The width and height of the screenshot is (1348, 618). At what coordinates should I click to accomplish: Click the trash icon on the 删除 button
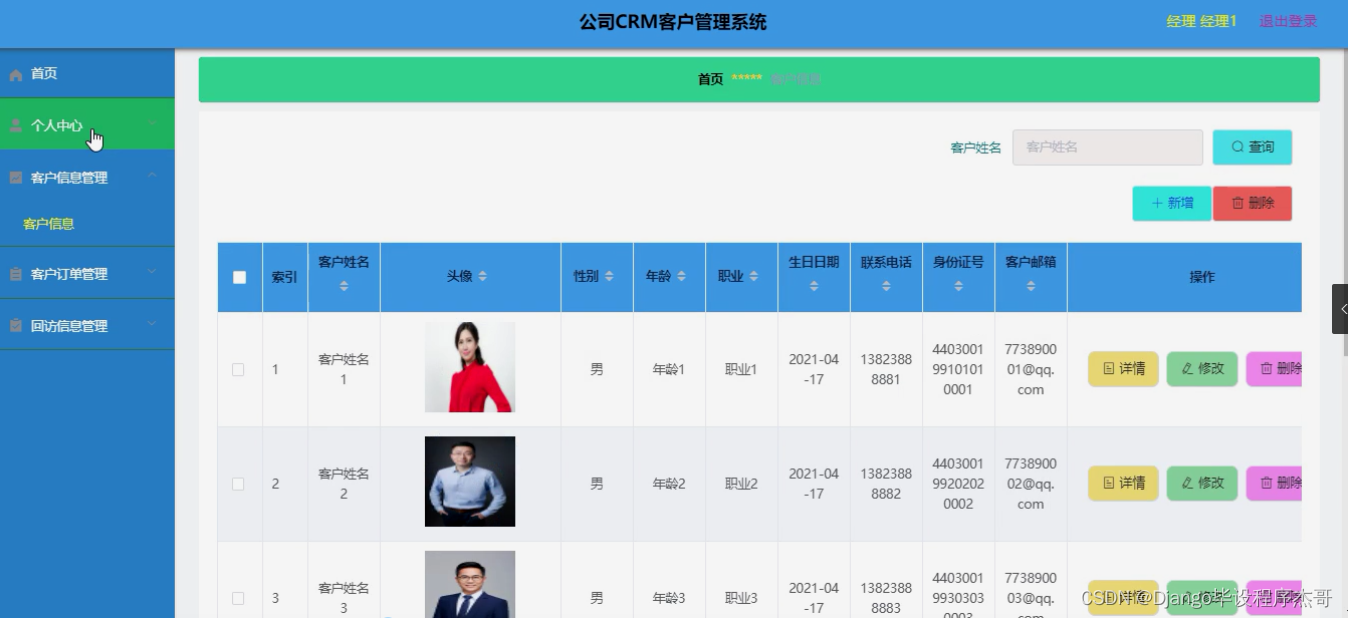(1240, 202)
